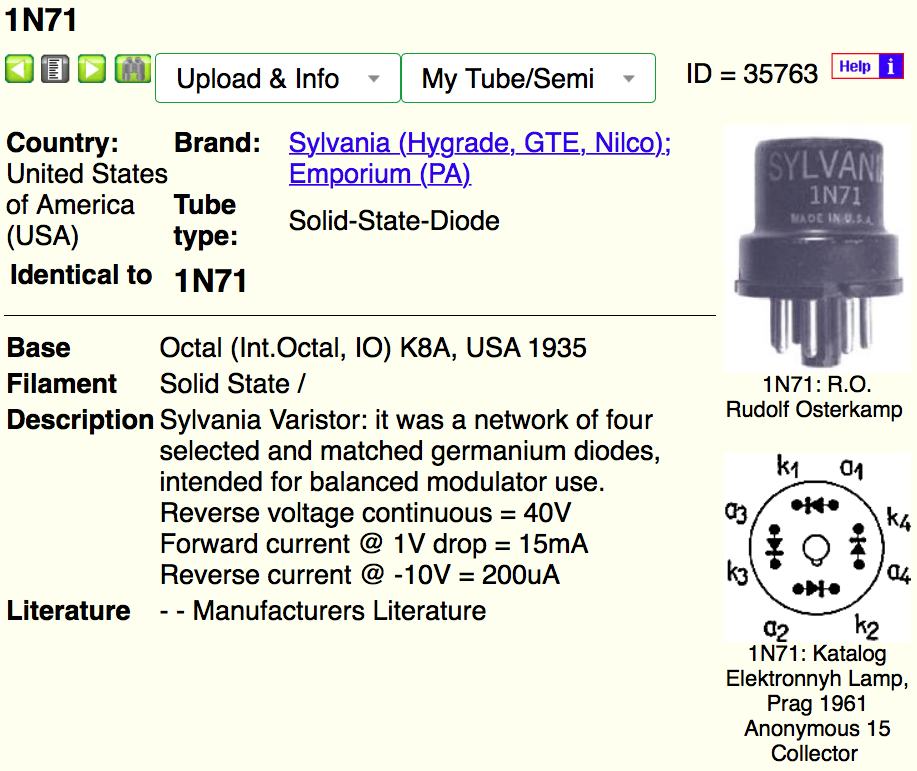Click the Rudolf Osterkamp photo caption
Screen dimensions: 917x771
[816, 397]
